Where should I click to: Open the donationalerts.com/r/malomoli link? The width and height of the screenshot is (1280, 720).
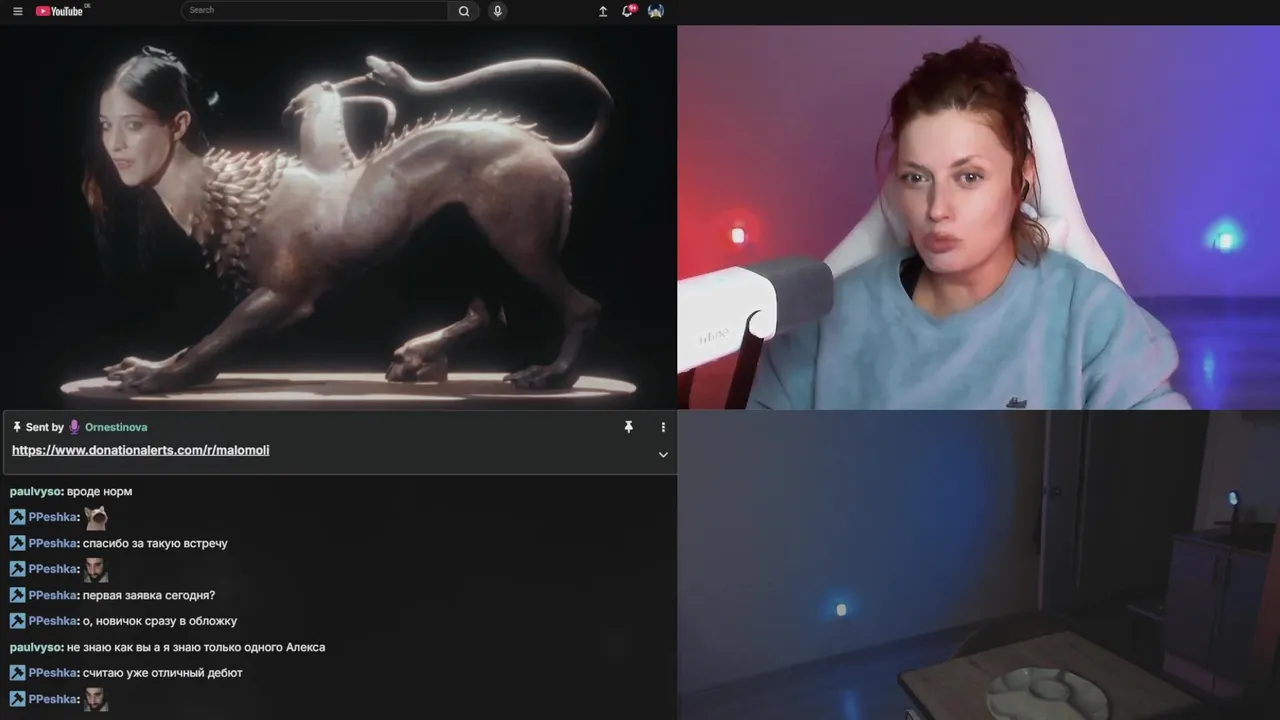(x=140, y=450)
